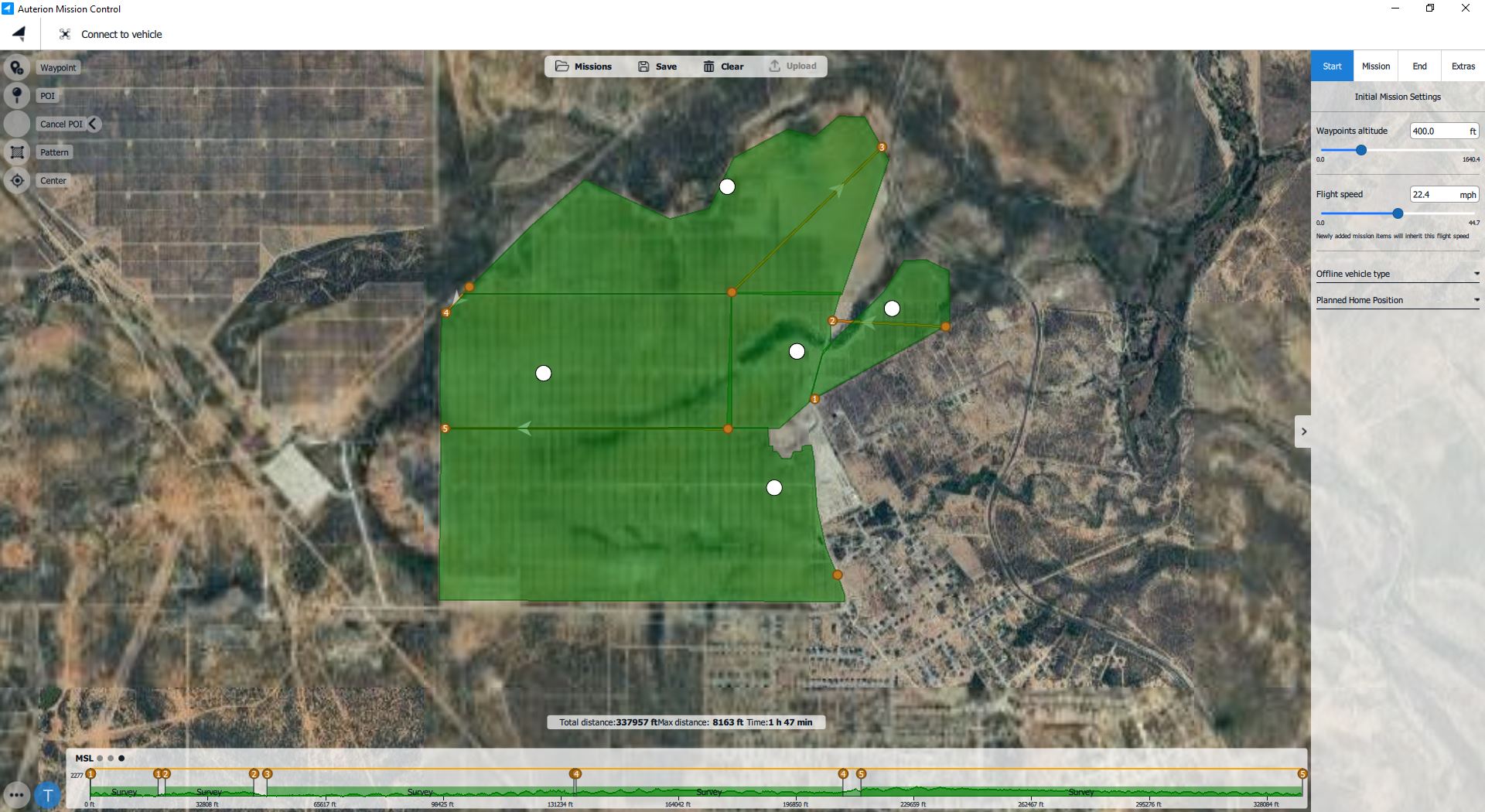This screenshot has width=1485, height=812.
Task: Select the Pattern survey tool icon
Action: tap(17, 152)
